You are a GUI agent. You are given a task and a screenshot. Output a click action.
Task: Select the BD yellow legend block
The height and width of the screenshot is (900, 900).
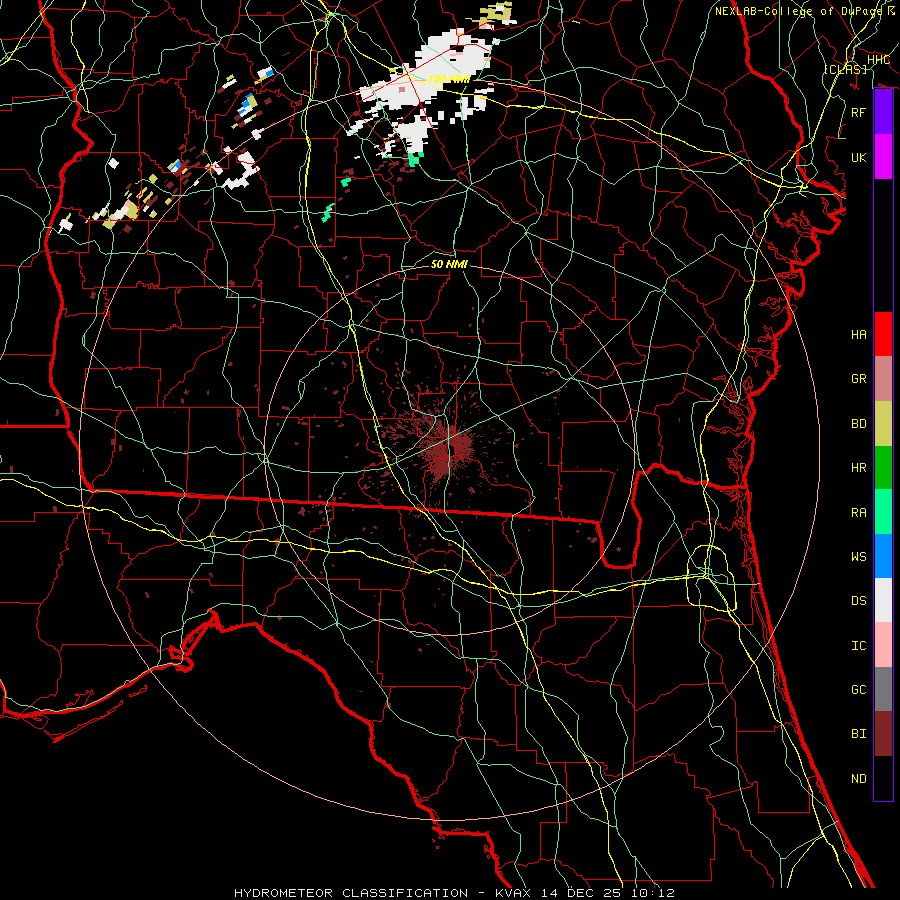point(883,424)
